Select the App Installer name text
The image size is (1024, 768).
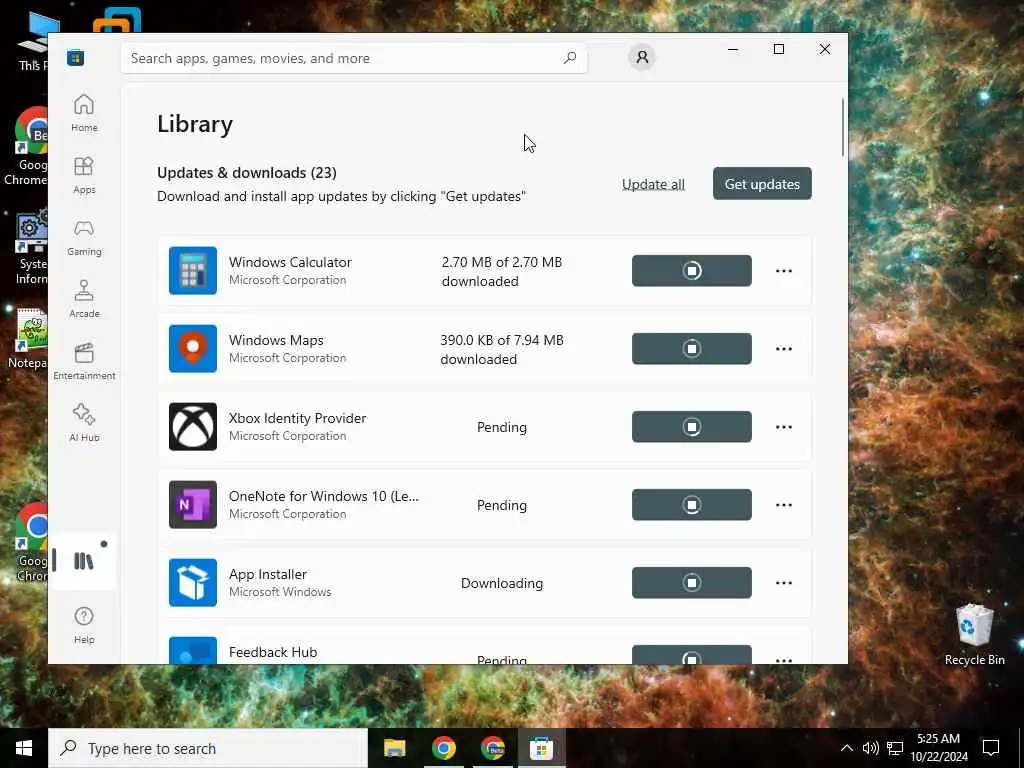tap(268, 574)
